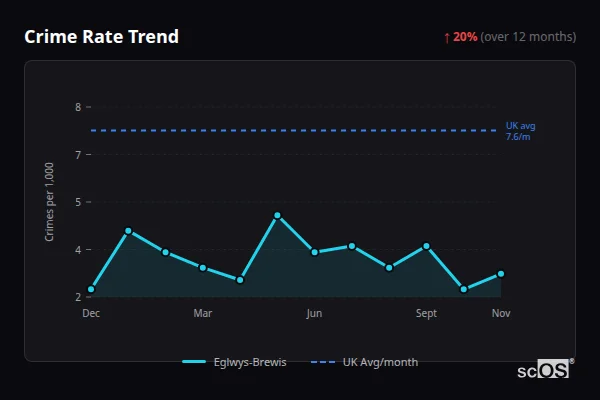Toggle the UK Avg/month legend entry
600x400 pixels.
(x=364, y=362)
